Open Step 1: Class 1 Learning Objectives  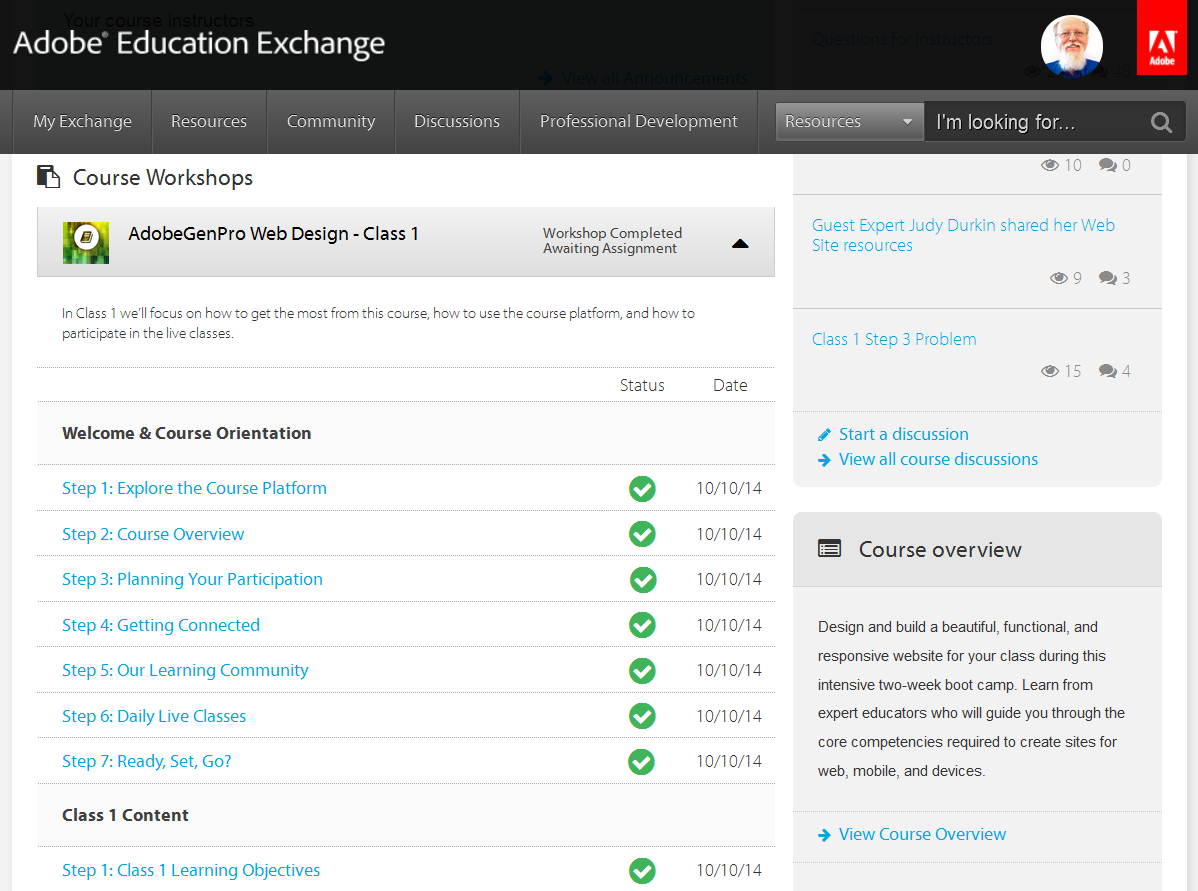[191, 870]
